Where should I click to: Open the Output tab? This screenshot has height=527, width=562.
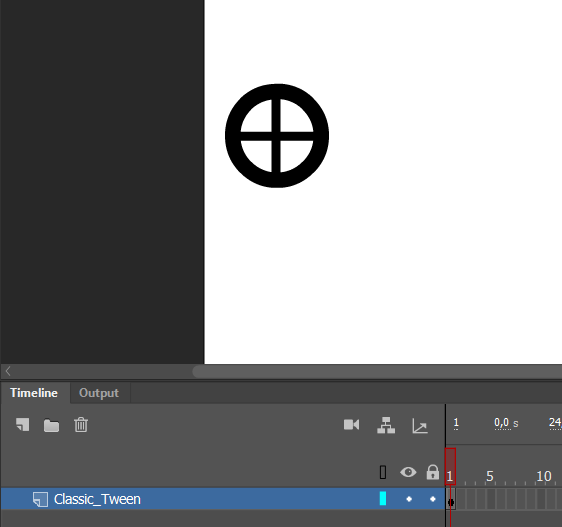[x=99, y=393]
